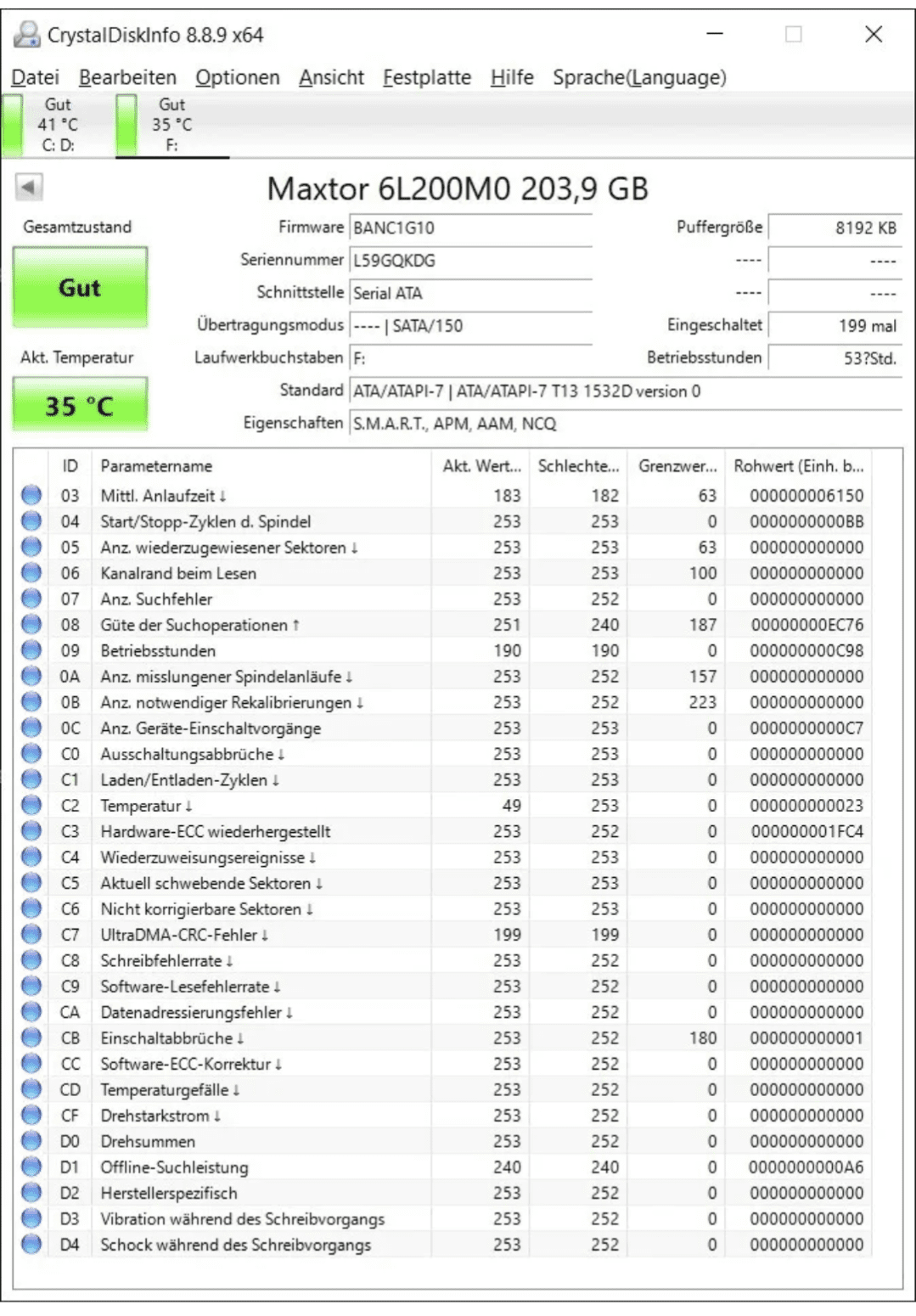This screenshot has width=916, height=1316.
Task: Click status circle for Schock während des Schreibvorgangs
Action: coord(31,1245)
